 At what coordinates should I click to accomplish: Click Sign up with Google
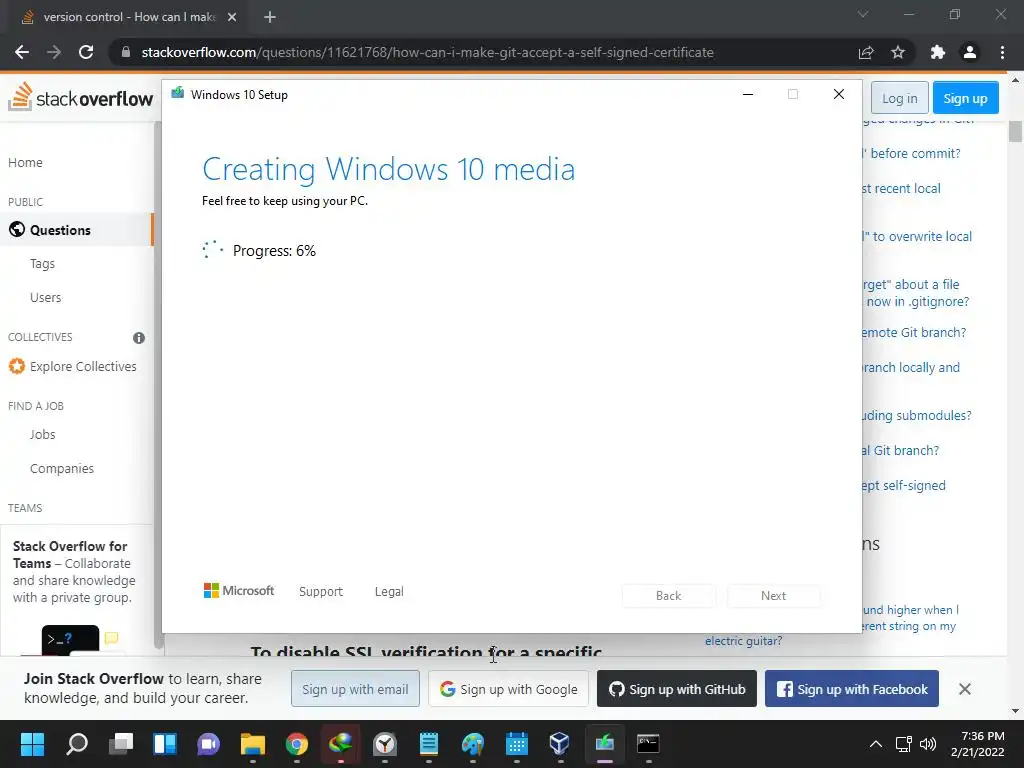coord(508,689)
